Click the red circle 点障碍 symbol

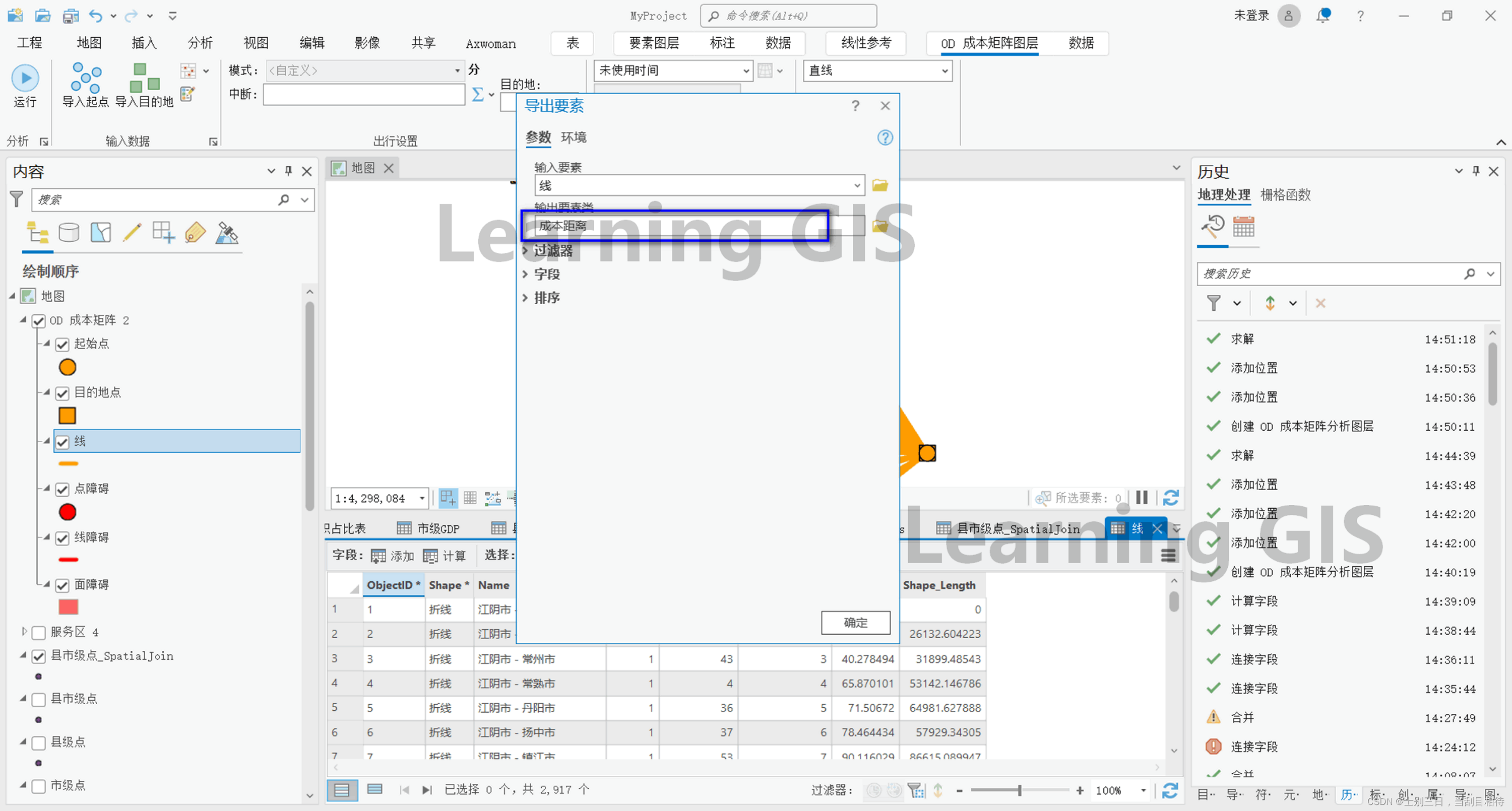click(x=68, y=512)
